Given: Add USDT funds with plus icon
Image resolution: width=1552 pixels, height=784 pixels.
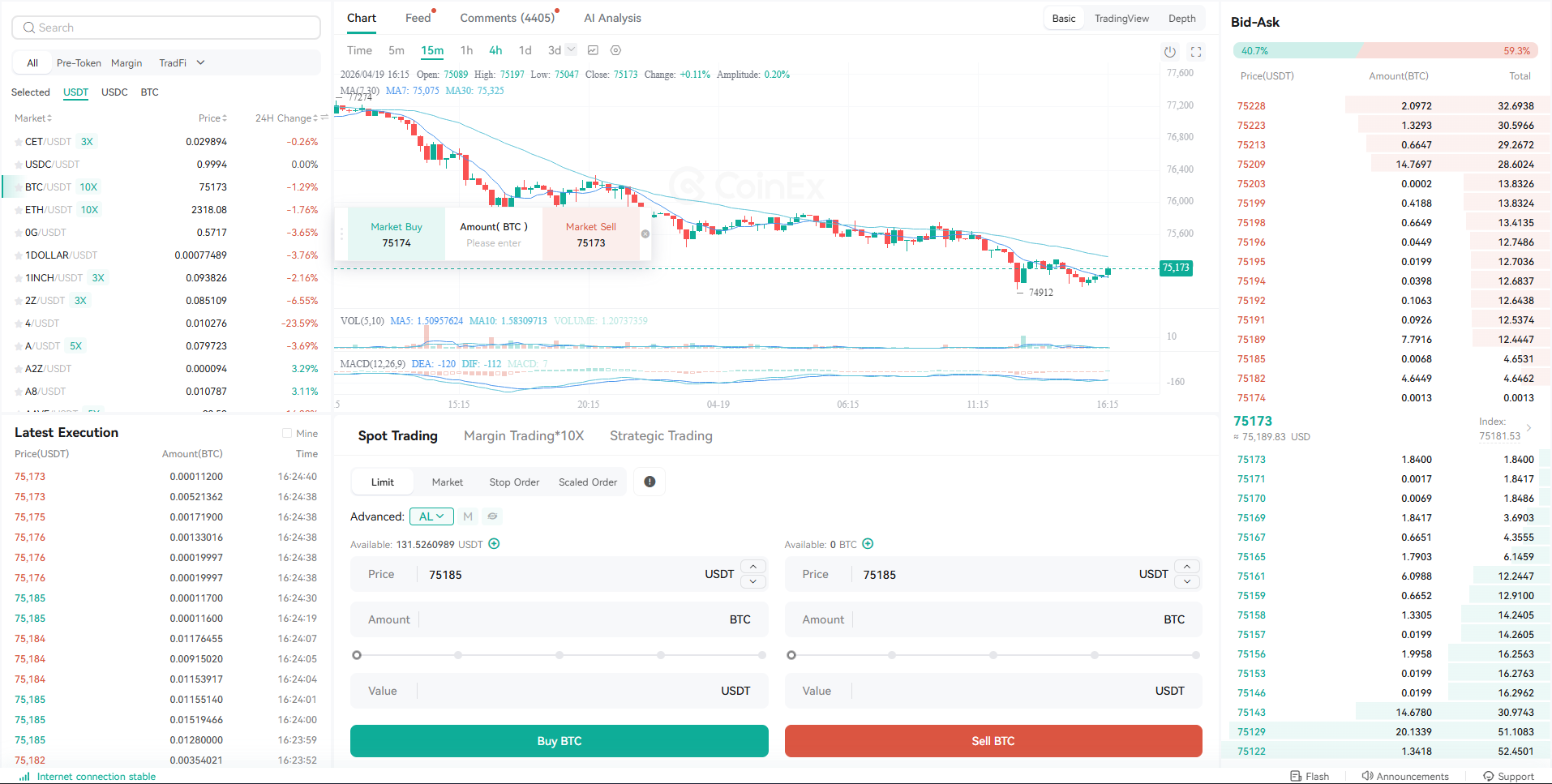Looking at the screenshot, I should [494, 544].
